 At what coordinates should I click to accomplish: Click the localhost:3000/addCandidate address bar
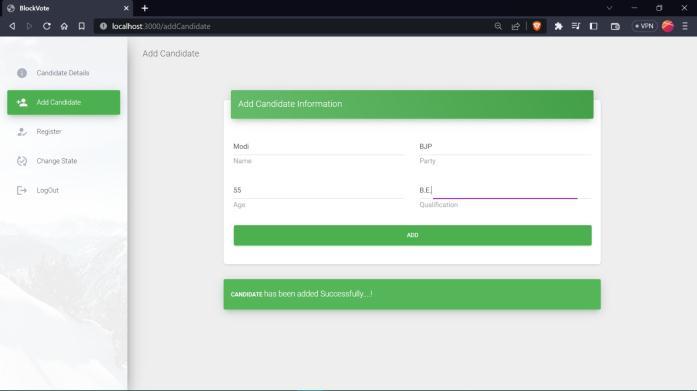coord(293,26)
